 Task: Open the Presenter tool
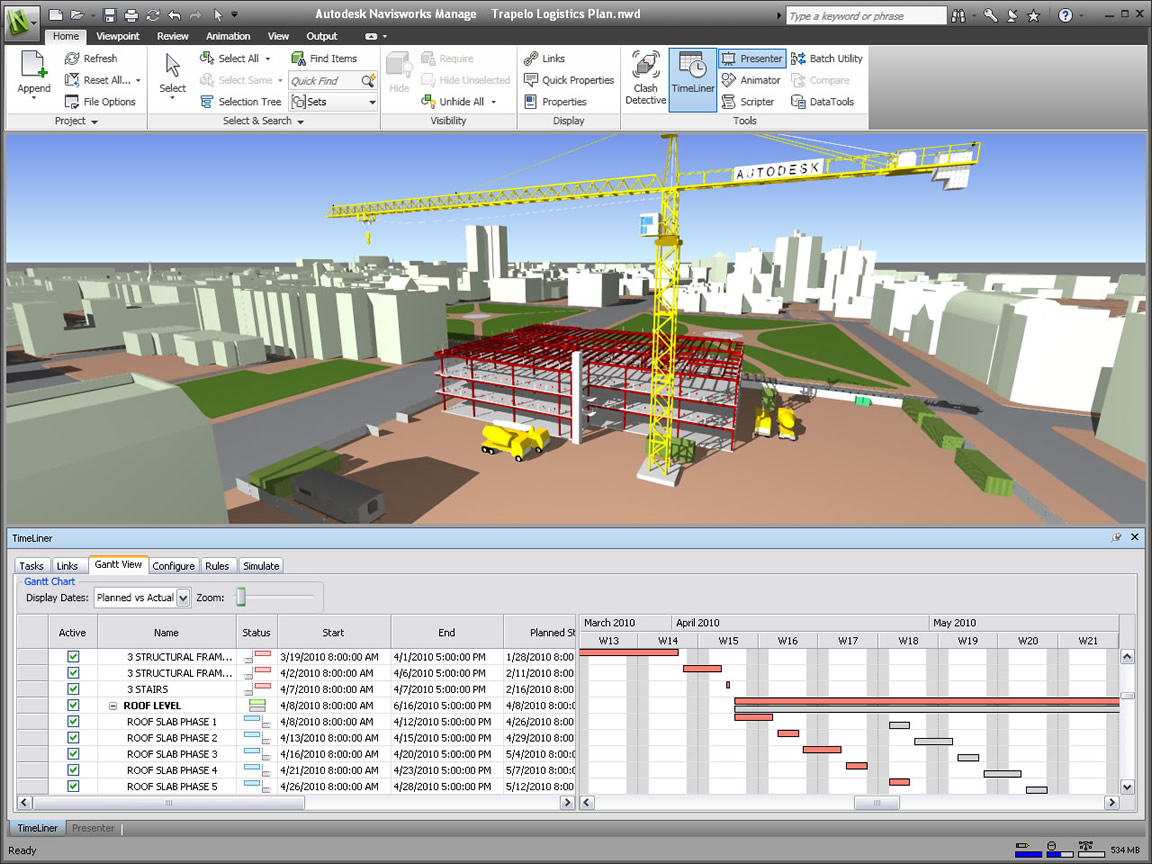[751, 58]
